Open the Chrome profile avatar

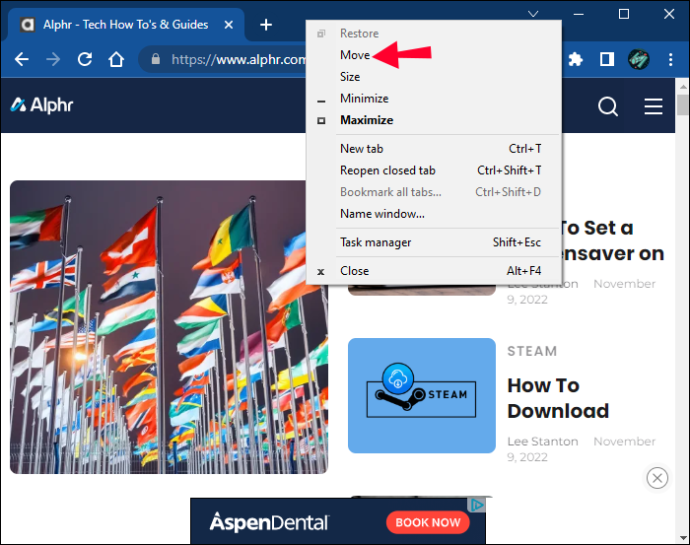pos(639,59)
